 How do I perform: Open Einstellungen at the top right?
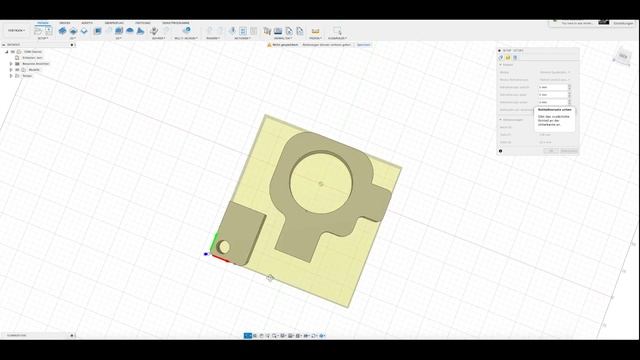623,23
